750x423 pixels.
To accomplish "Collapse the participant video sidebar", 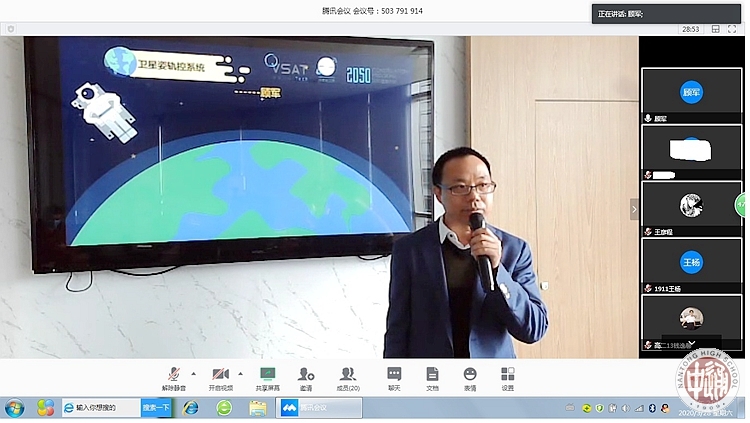I will pos(633,208).
